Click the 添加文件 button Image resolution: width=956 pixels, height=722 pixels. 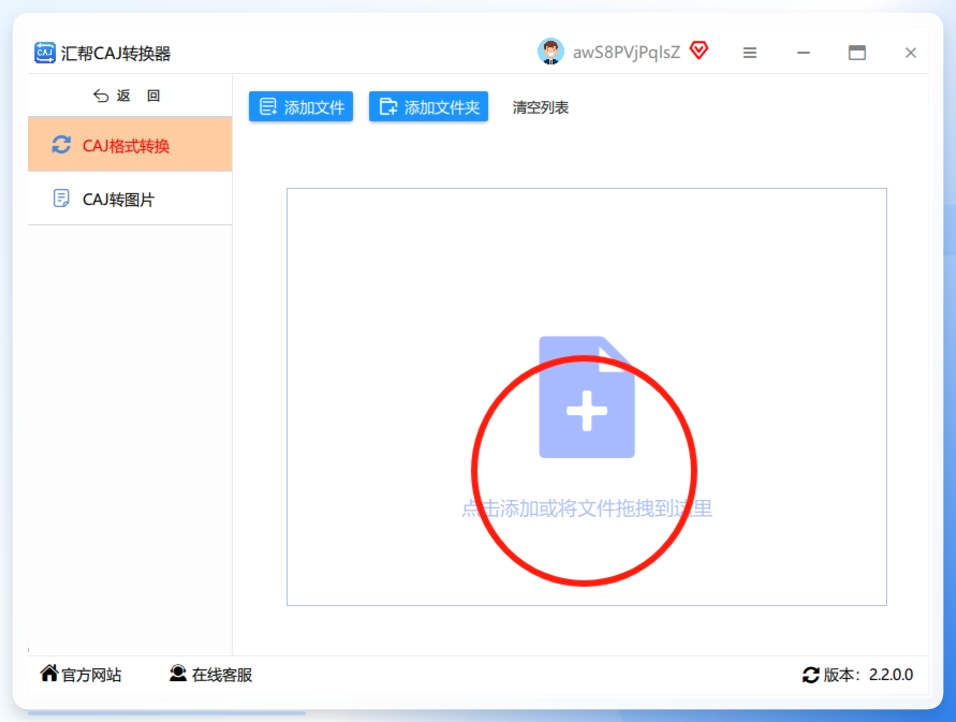coord(301,107)
